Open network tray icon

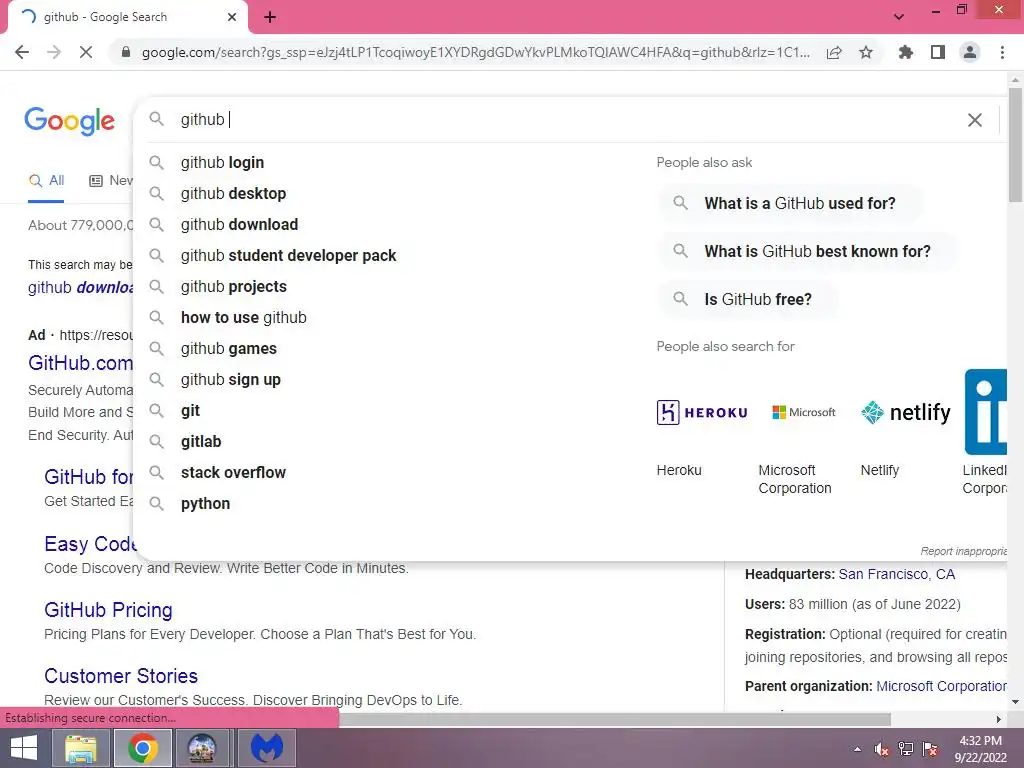click(905, 749)
